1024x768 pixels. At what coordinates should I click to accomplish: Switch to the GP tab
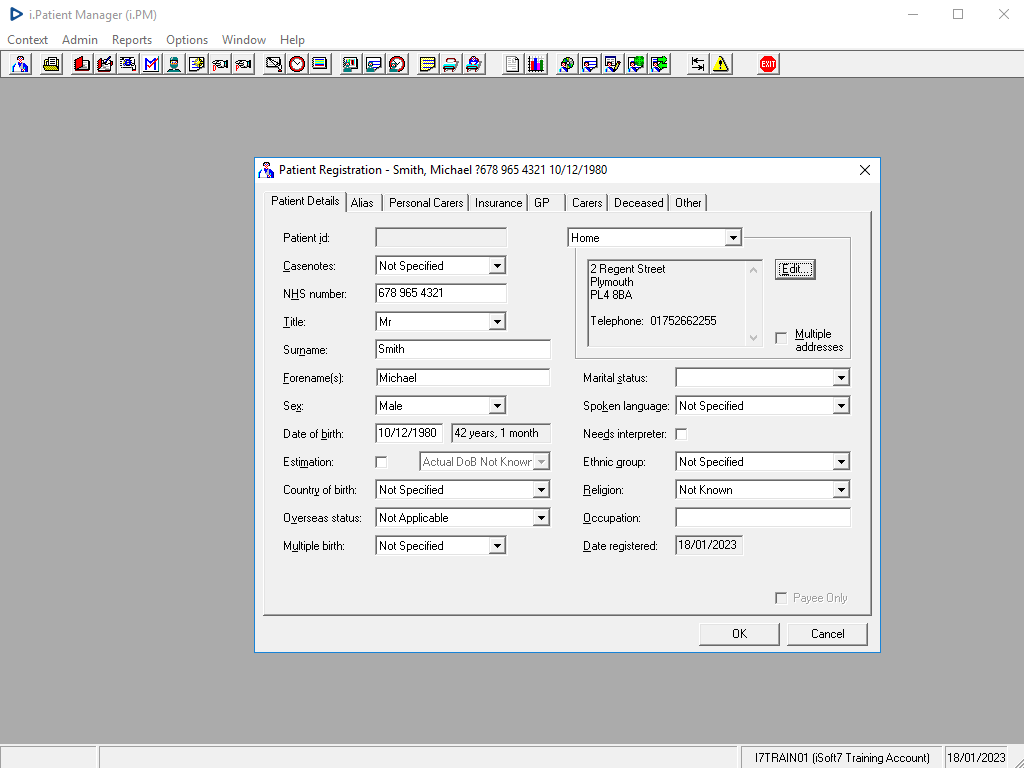(x=546, y=202)
